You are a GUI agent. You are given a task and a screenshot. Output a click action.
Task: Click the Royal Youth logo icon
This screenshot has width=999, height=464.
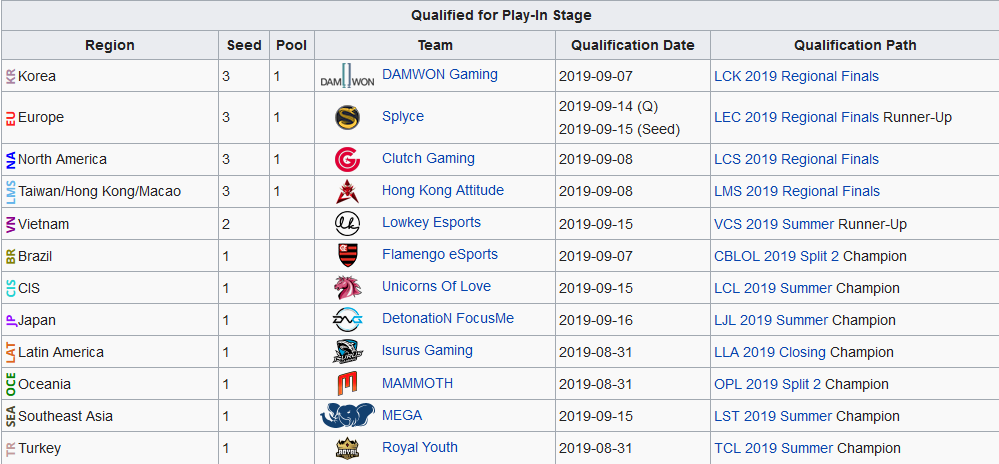pos(347,448)
